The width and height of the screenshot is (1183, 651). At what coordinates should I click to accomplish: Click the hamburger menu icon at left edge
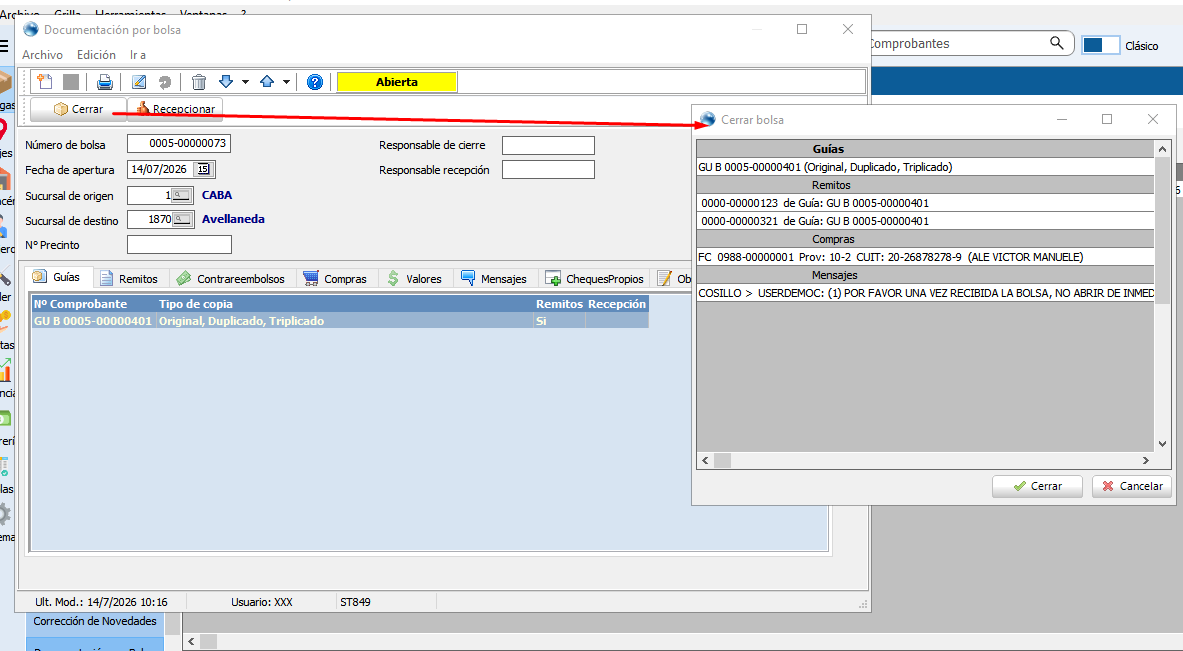click(x=4, y=46)
